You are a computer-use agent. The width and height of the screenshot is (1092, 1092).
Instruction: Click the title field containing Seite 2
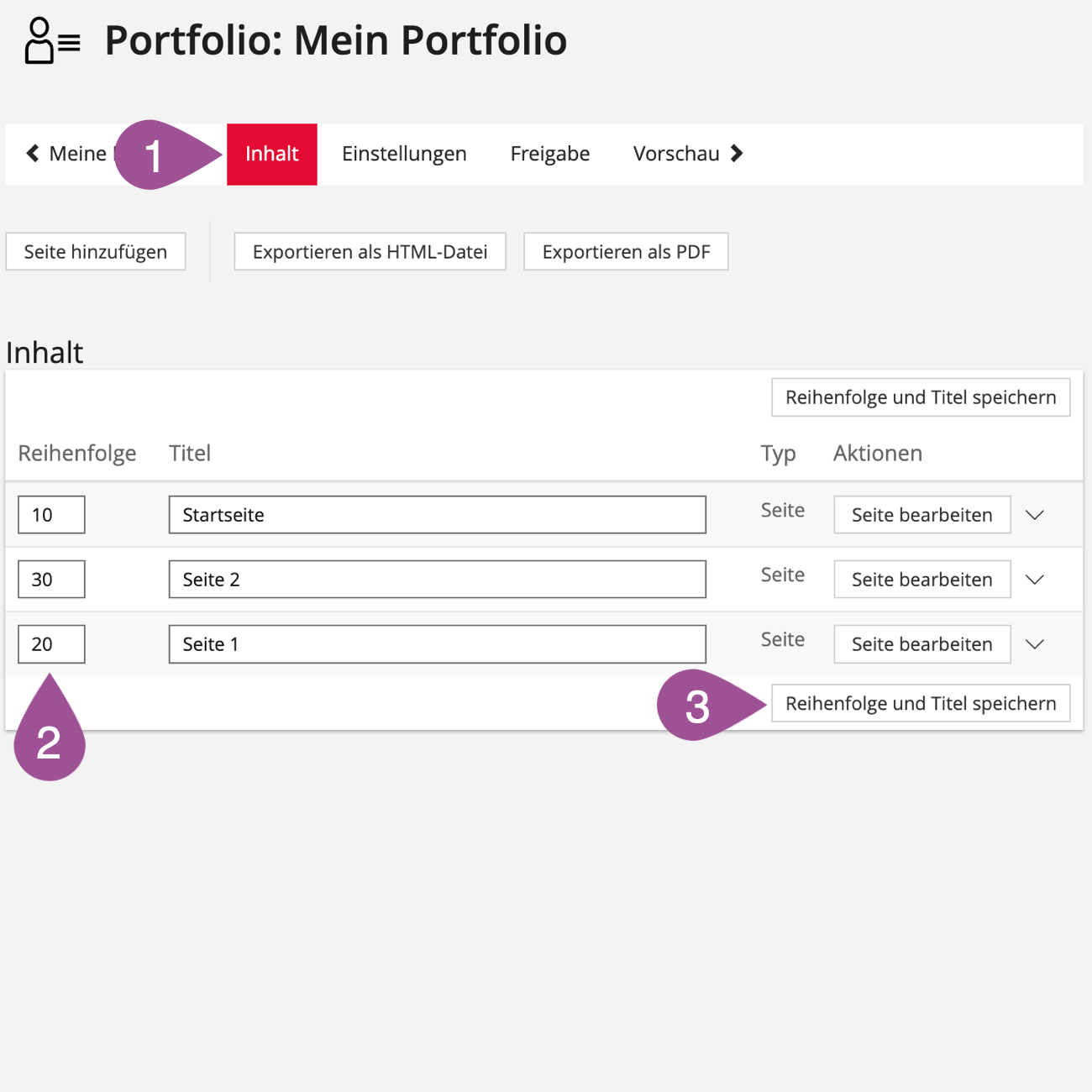tap(437, 580)
